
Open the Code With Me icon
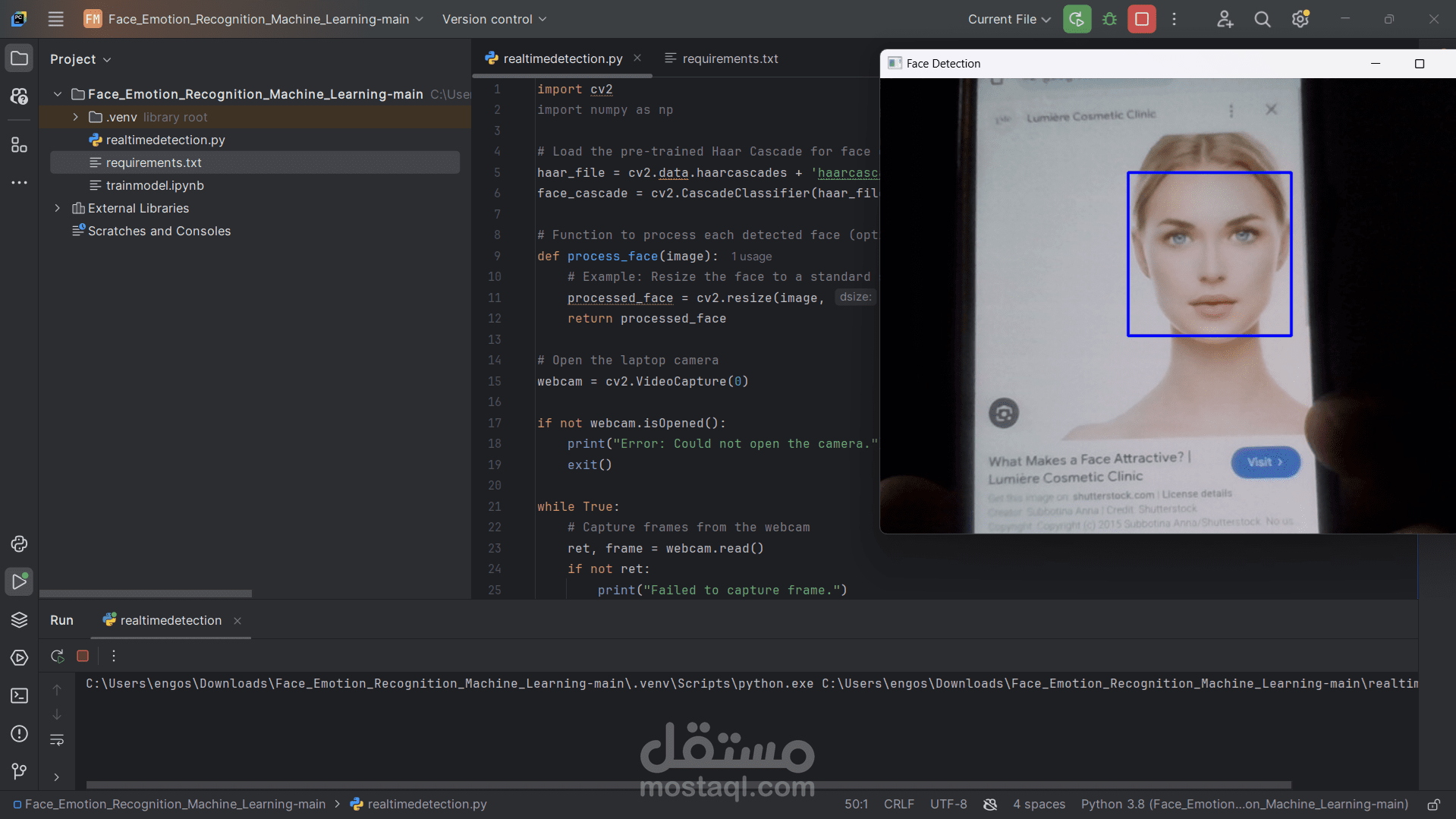pos(1224,19)
